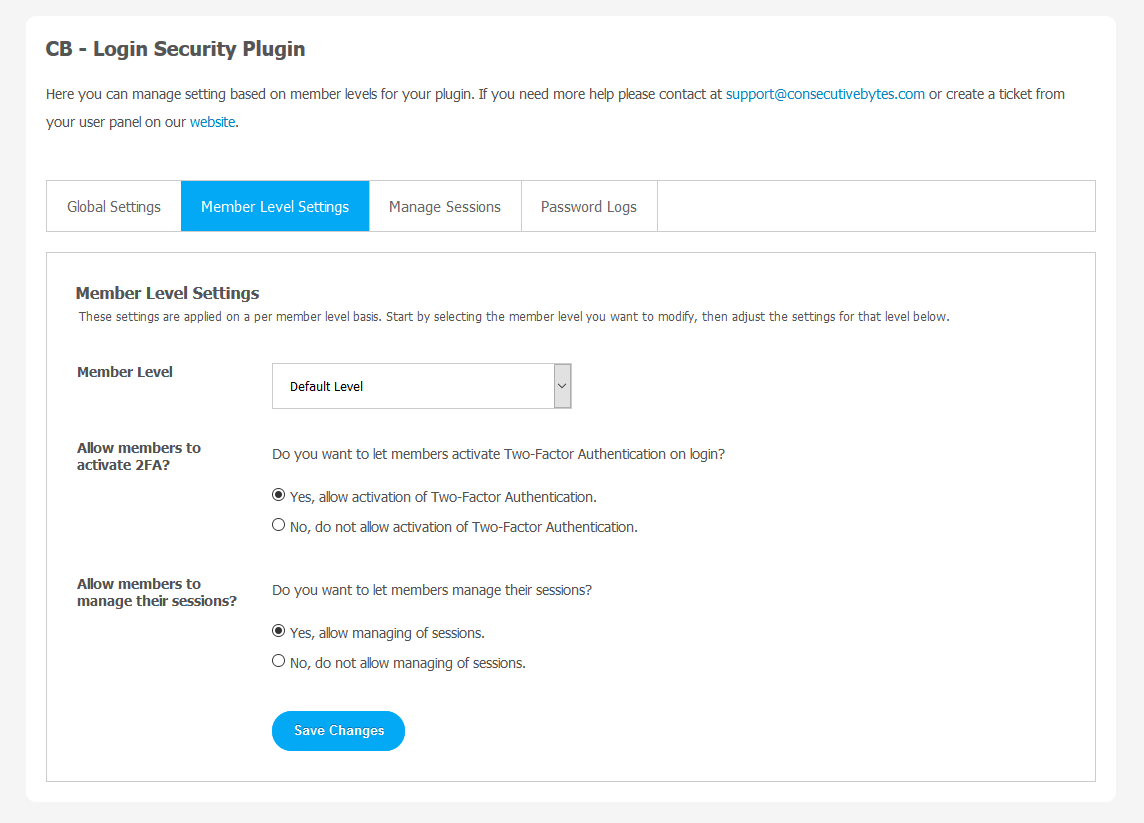Switch to the Global Settings tab
This screenshot has width=1144, height=823.
coord(114,207)
